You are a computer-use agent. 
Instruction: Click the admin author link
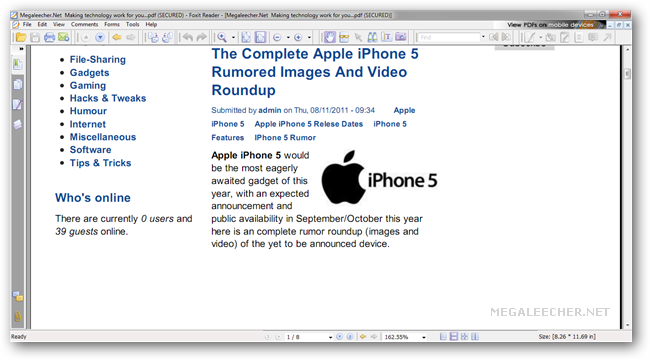coord(270,110)
